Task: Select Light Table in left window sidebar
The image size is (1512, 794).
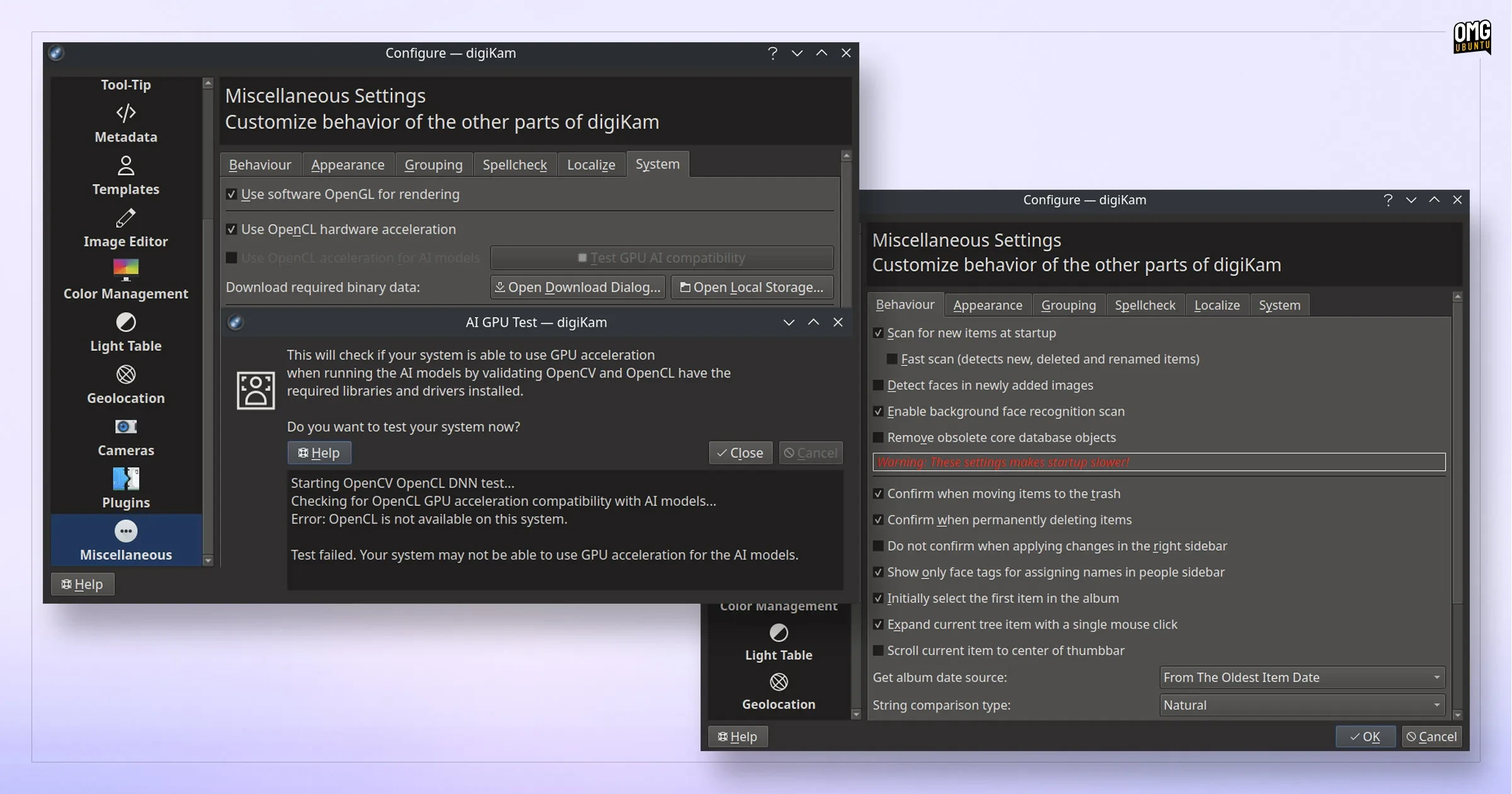Action: tap(126, 333)
